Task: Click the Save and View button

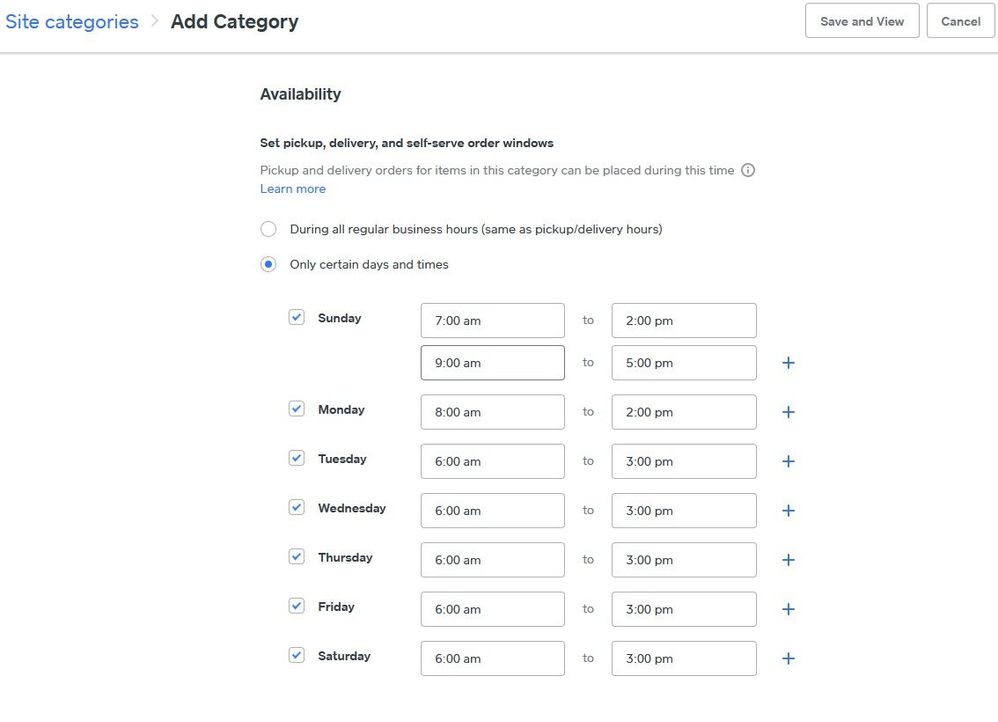Action: 861,21
